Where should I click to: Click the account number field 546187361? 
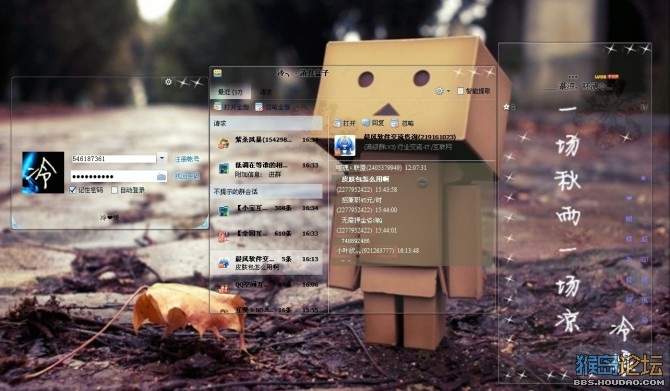click(114, 159)
